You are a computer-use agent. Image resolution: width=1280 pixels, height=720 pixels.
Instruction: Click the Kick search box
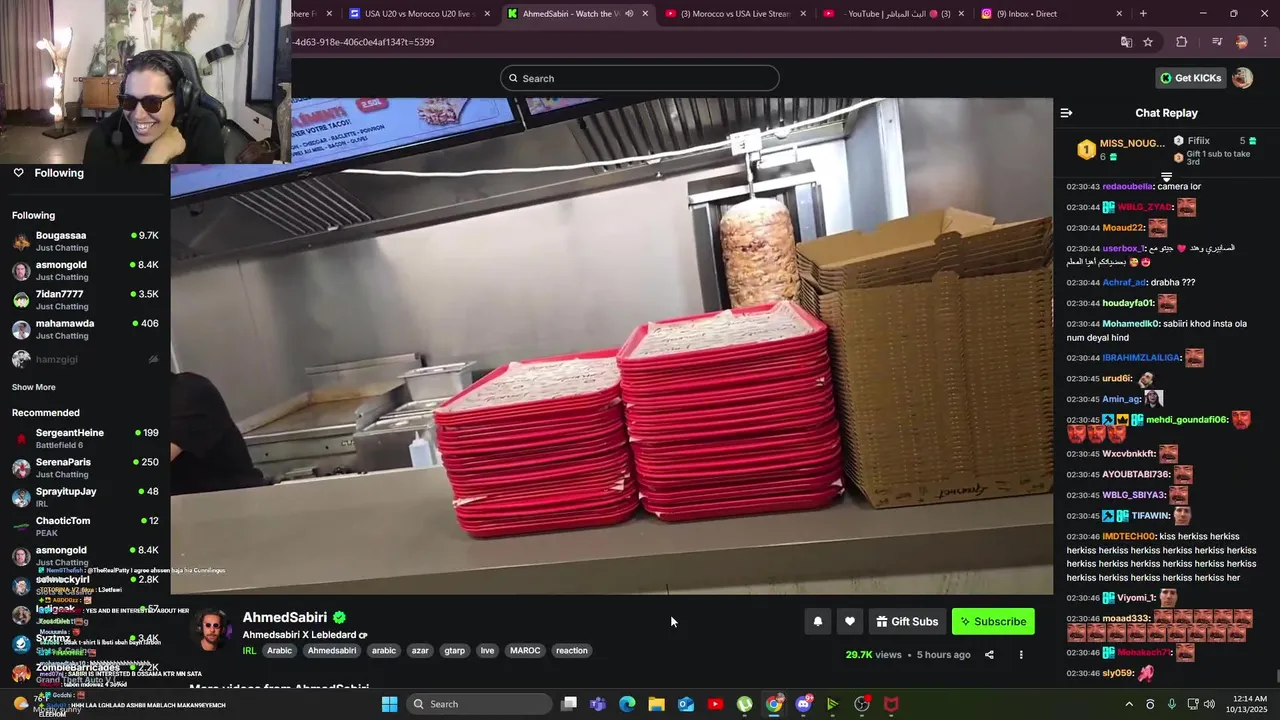pyautogui.click(x=640, y=78)
